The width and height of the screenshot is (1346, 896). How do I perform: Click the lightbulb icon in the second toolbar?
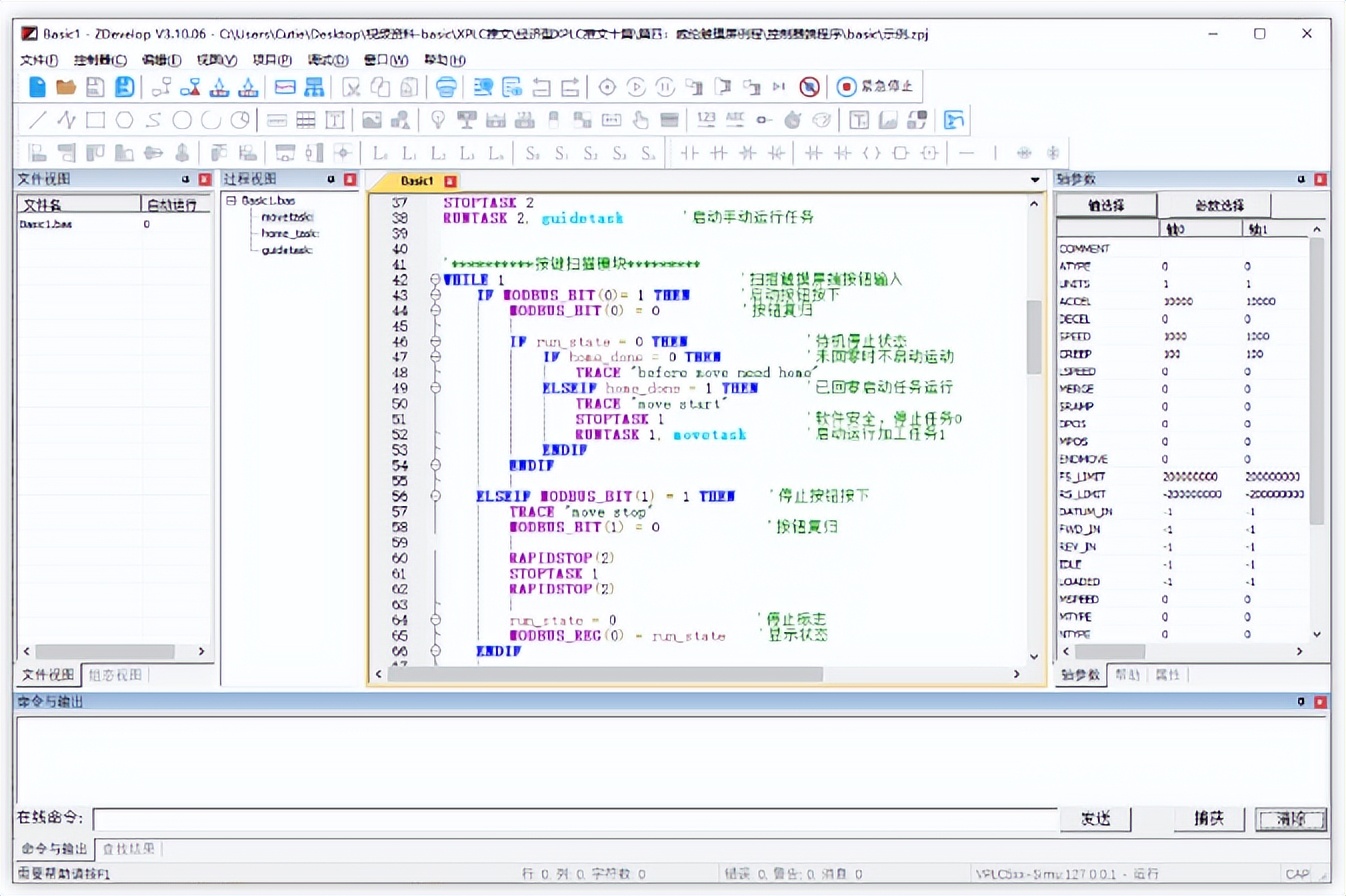[437, 119]
